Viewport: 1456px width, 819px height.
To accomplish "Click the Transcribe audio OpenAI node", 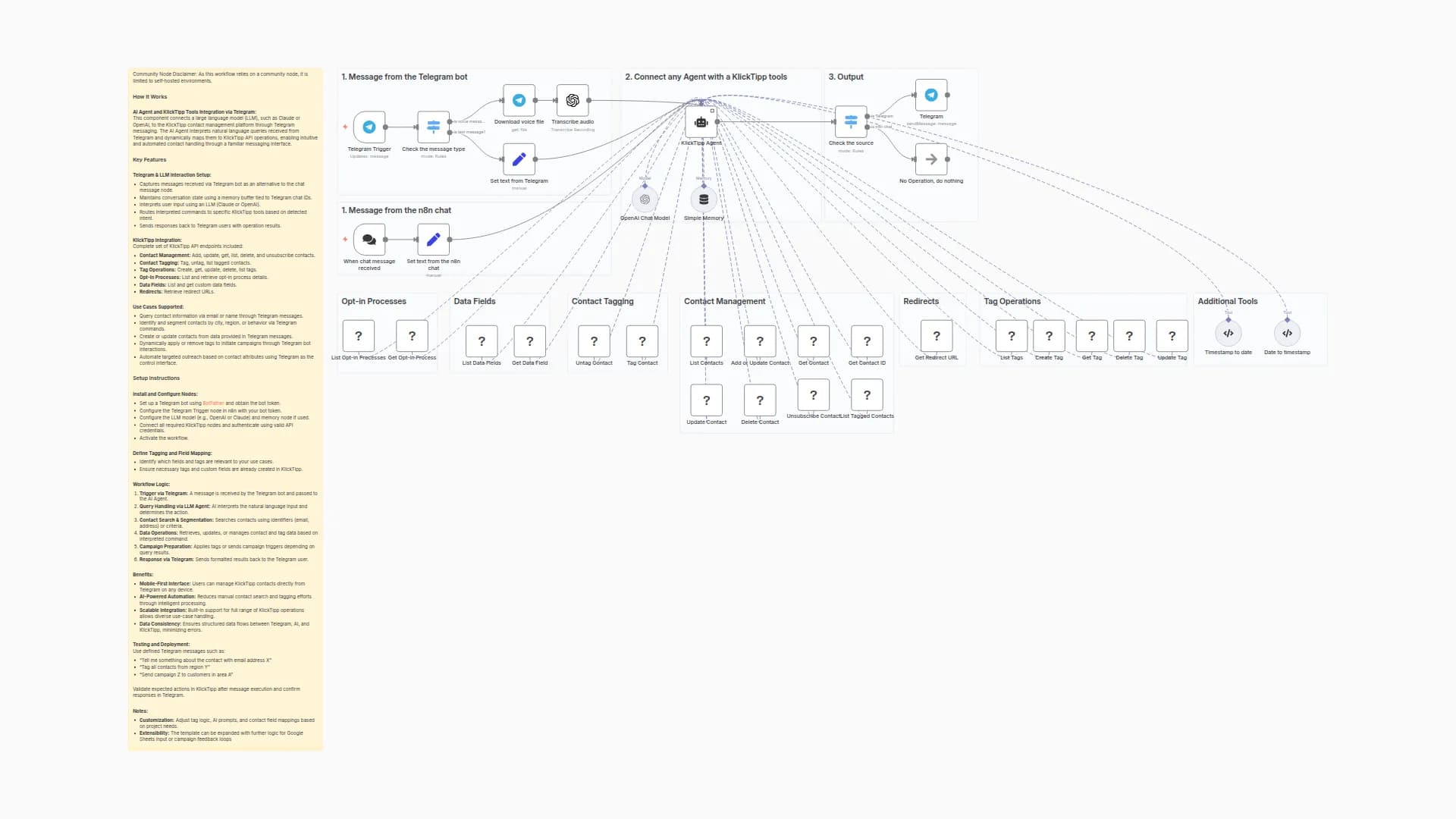I will [x=573, y=100].
